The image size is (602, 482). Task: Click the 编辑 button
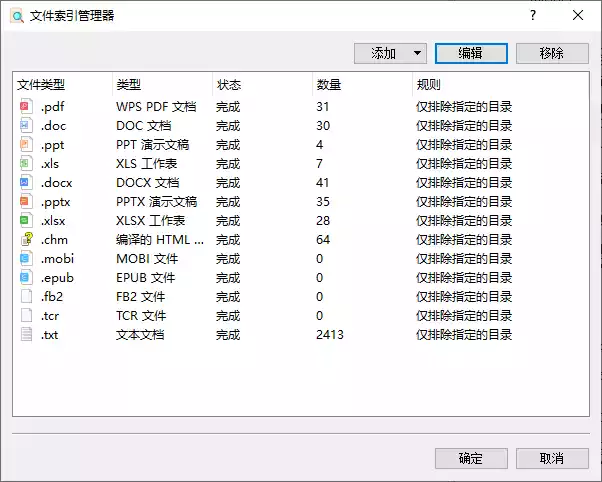pyautogui.click(x=471, y=53)
